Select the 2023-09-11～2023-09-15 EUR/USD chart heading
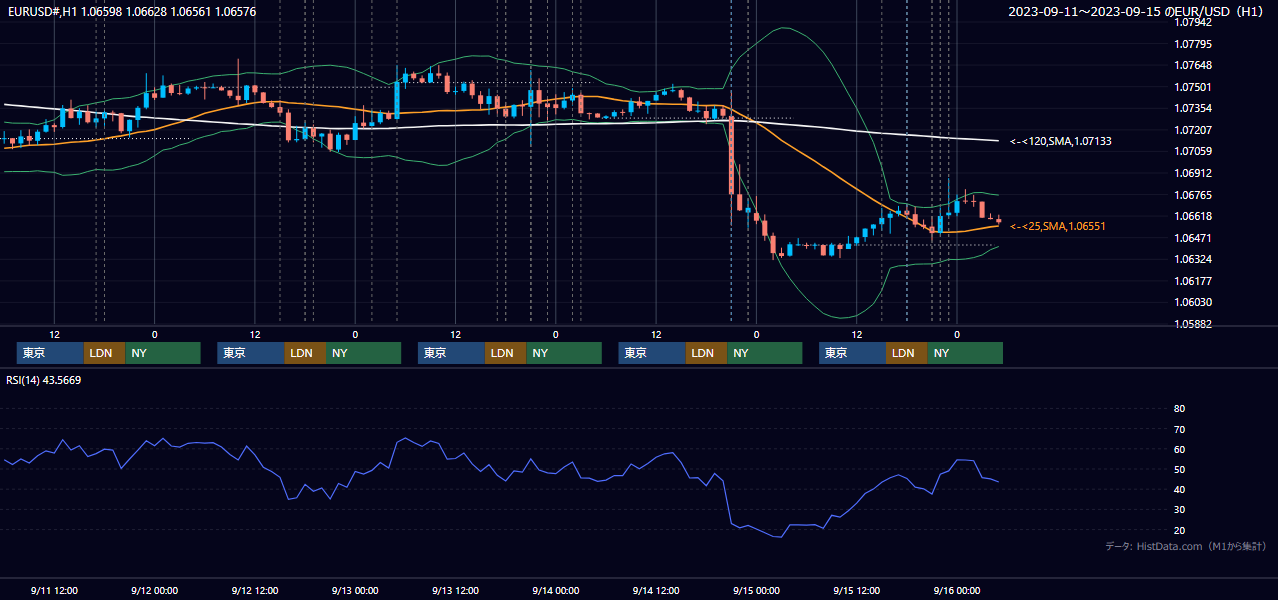 click(x=1137, y=11)
